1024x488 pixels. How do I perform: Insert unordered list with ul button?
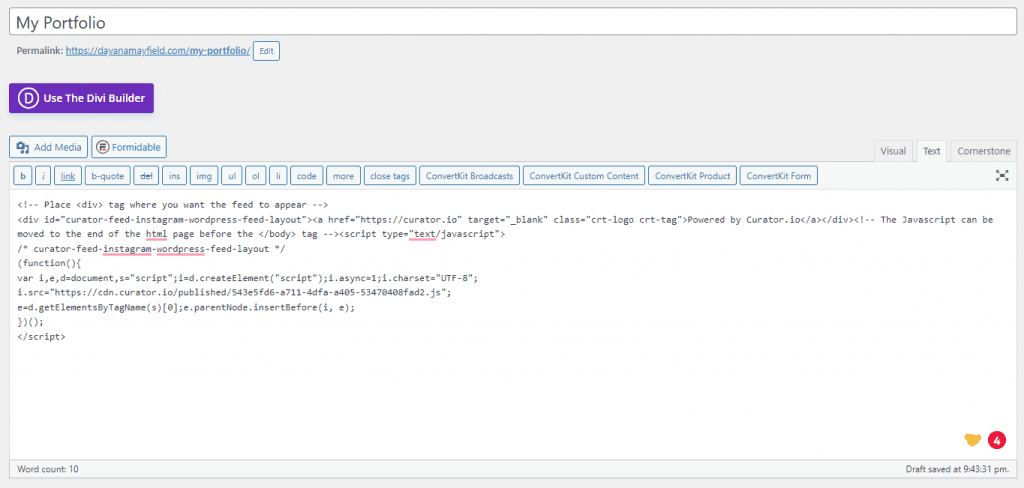pos(232,176)
